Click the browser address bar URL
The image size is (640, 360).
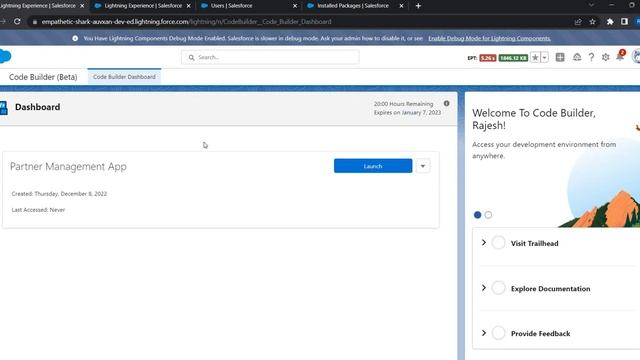(x=186, y=22)
